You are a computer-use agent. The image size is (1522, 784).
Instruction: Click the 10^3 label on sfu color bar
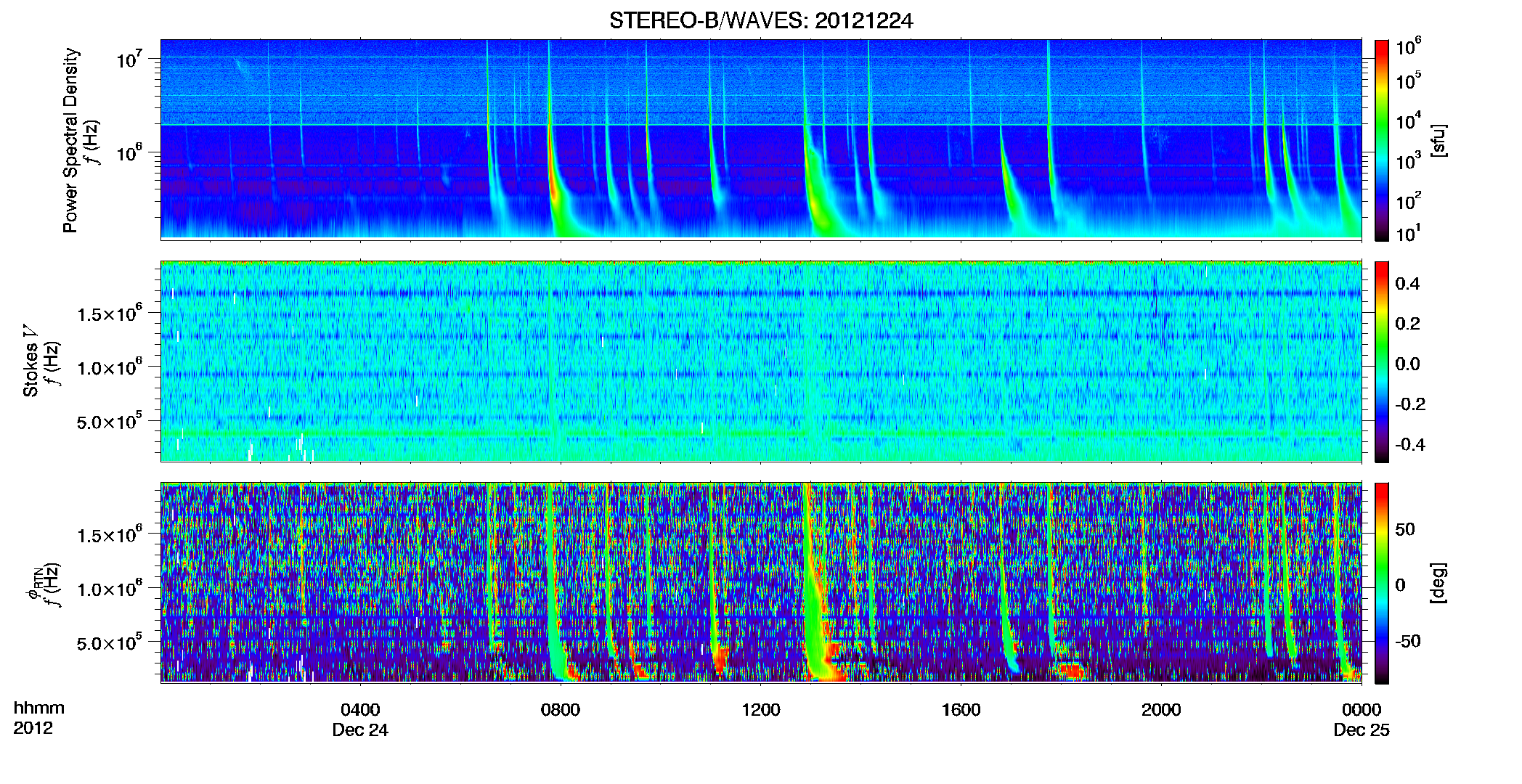1408,160
